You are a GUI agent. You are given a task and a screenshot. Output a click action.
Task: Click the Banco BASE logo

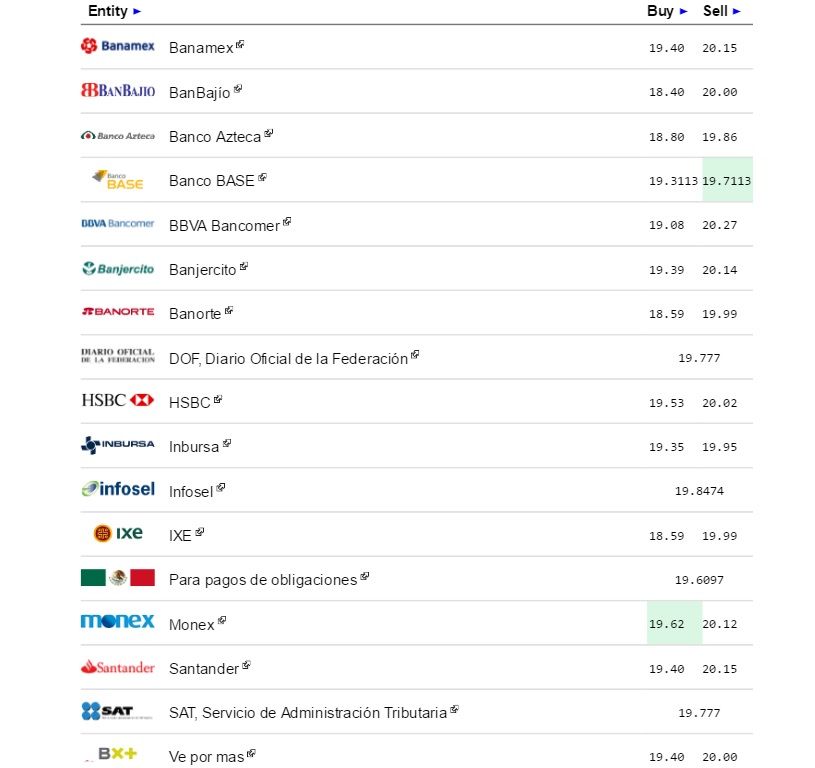point(118,180)
